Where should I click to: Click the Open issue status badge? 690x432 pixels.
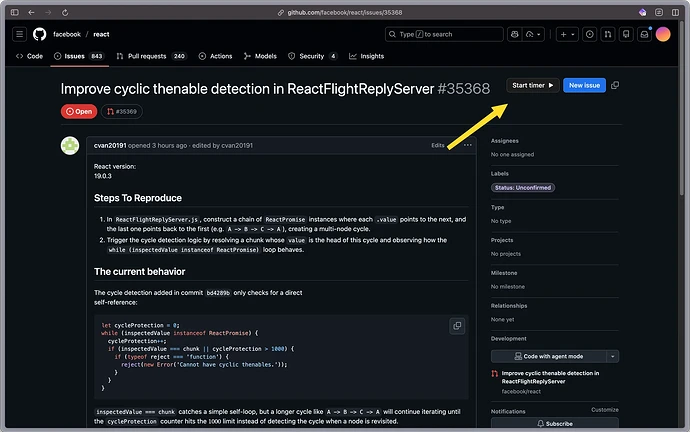click(79, 112)
